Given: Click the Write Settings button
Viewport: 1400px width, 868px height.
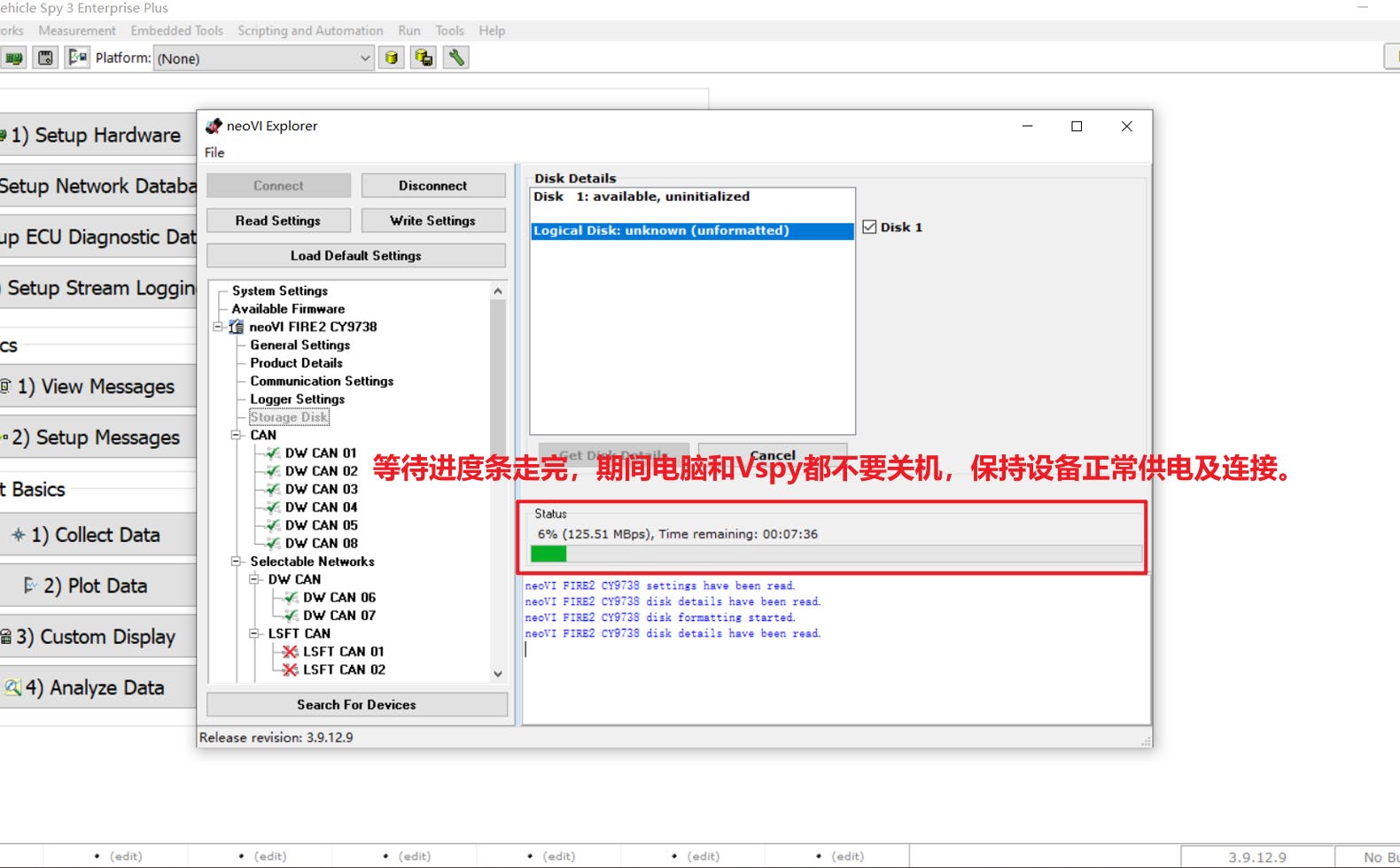Looking at the screenshot, I should tap(433, 221).
